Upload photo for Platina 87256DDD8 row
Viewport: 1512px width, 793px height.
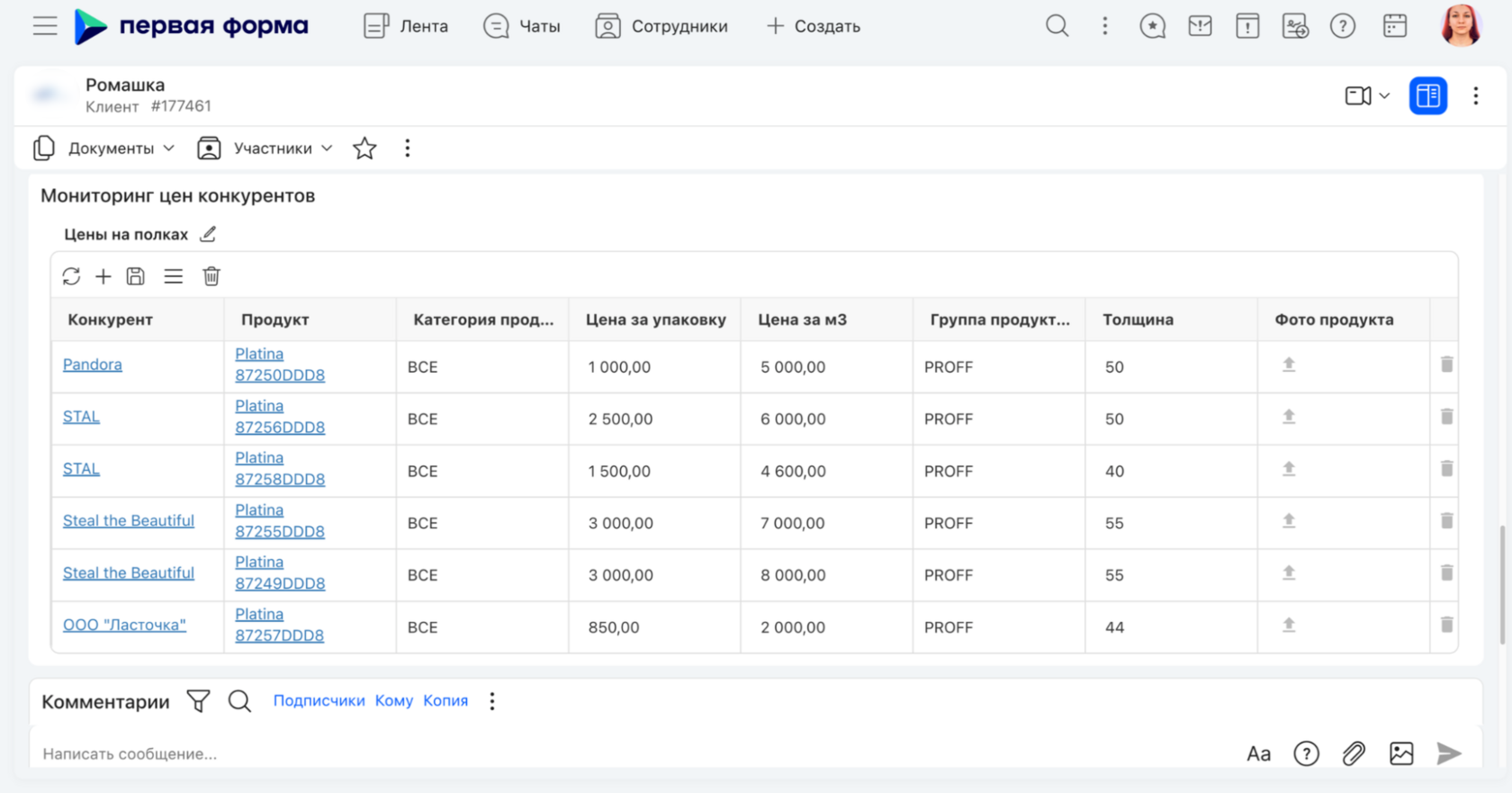coord(1289,417)
